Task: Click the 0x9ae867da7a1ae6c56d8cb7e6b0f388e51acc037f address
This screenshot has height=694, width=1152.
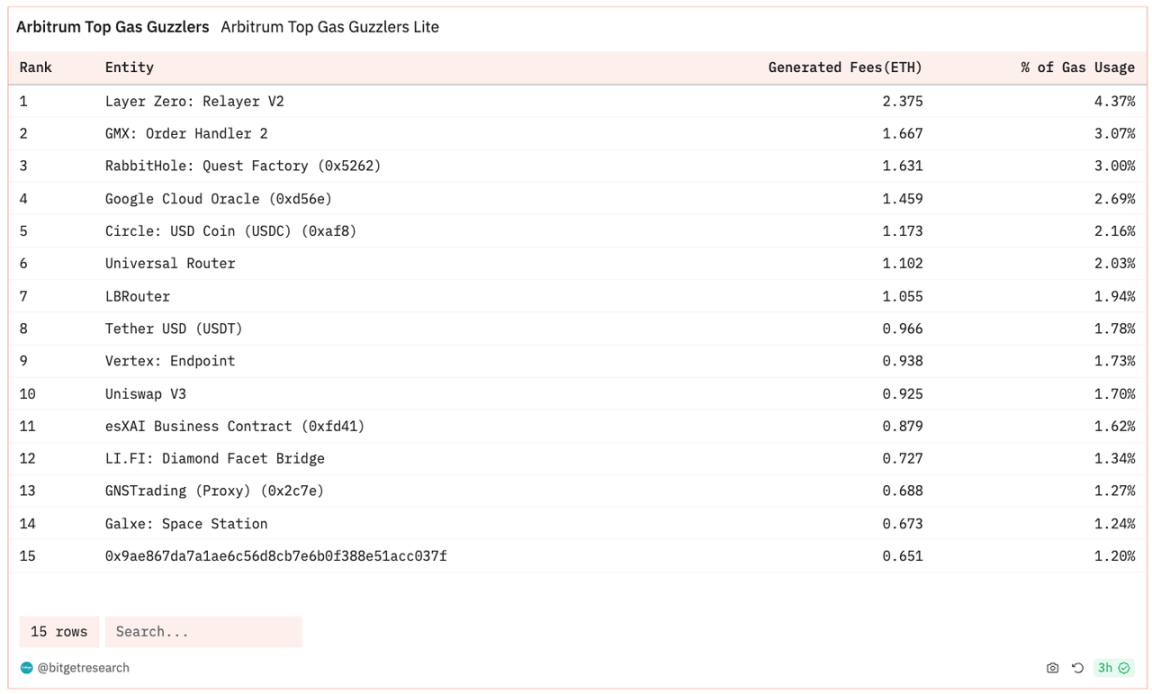Action: click(x=276, y=556)
